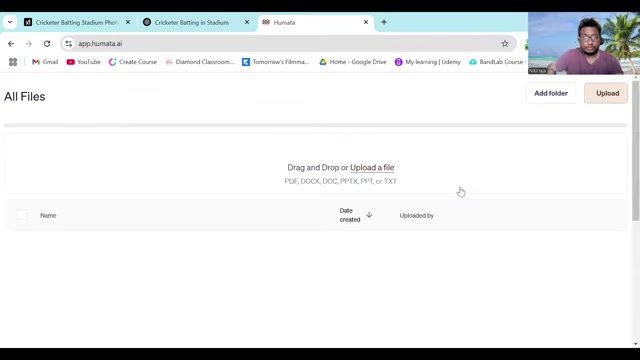This screenshot has width=640, height=360.
Task: Bookmark this page with the star icon
Action: click(x=505, y=44)
